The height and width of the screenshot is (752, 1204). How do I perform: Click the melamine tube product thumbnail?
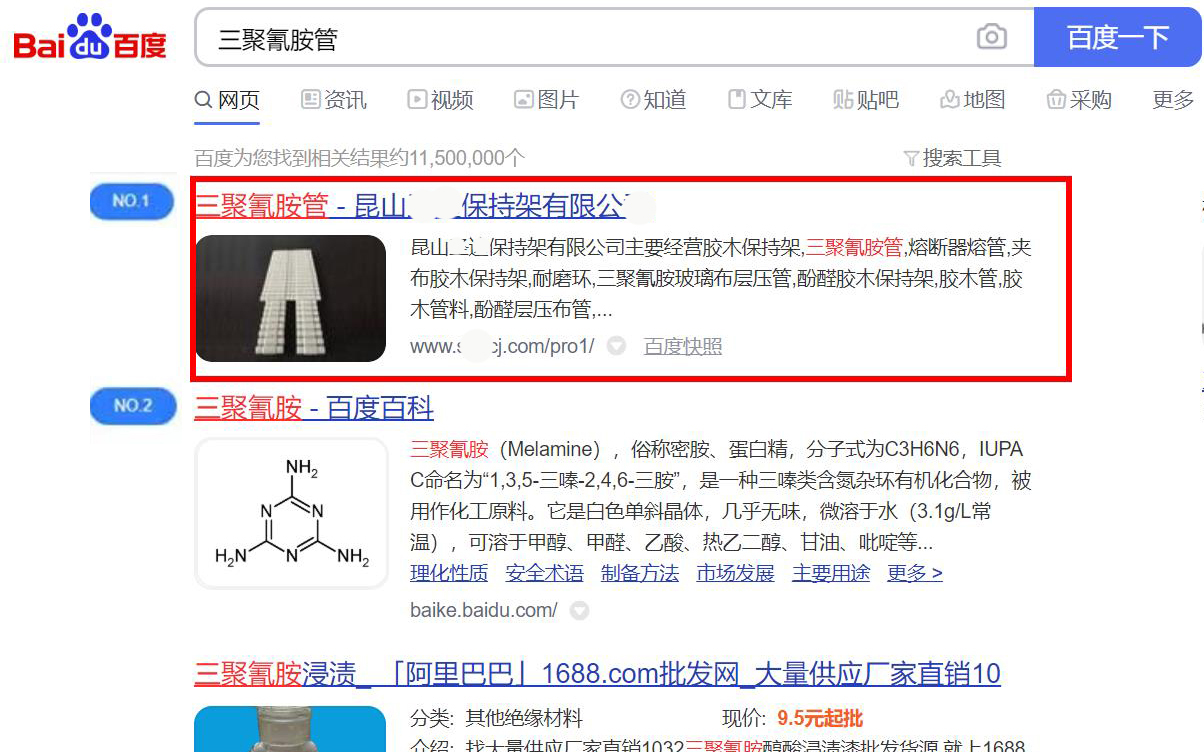(290, 298)
